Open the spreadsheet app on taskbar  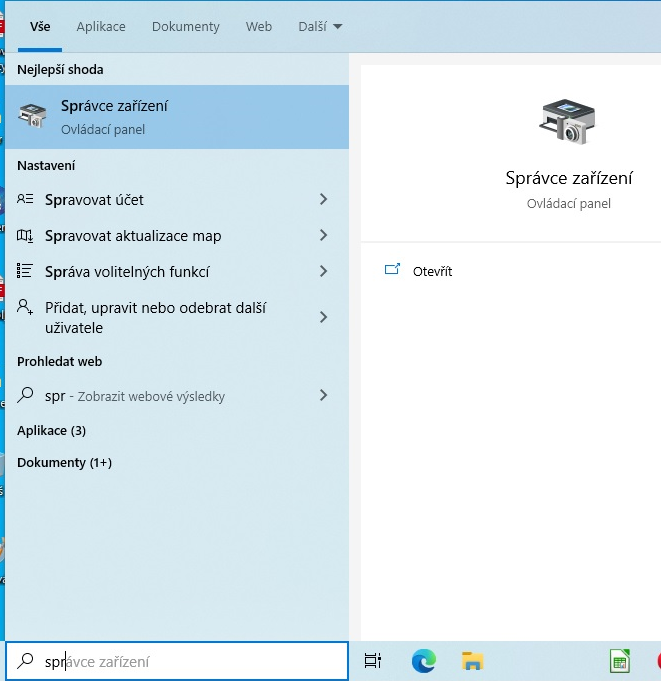pyautogui.click(x=620, y=661)
